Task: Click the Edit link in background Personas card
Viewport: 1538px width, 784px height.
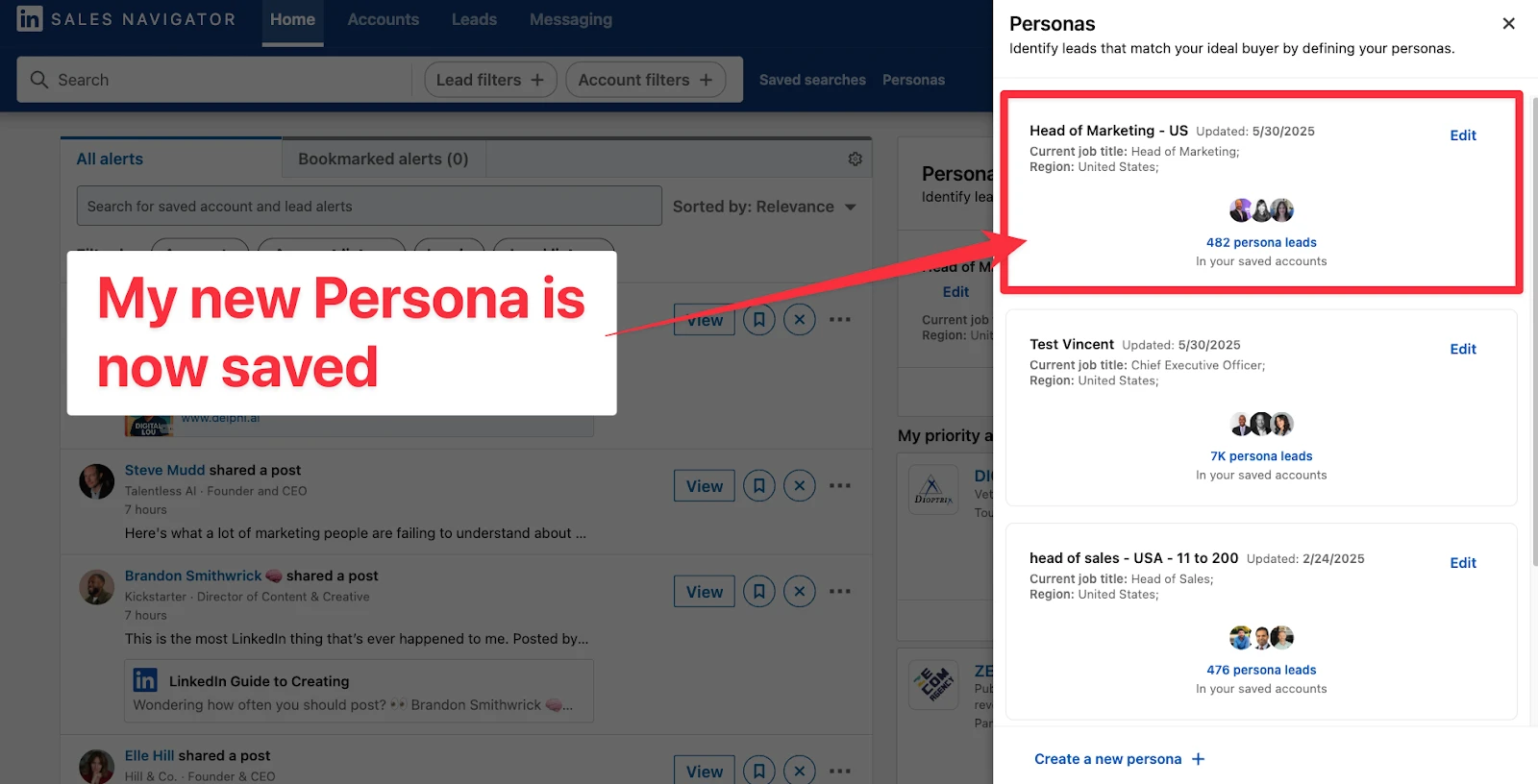Action: (955, 292)
